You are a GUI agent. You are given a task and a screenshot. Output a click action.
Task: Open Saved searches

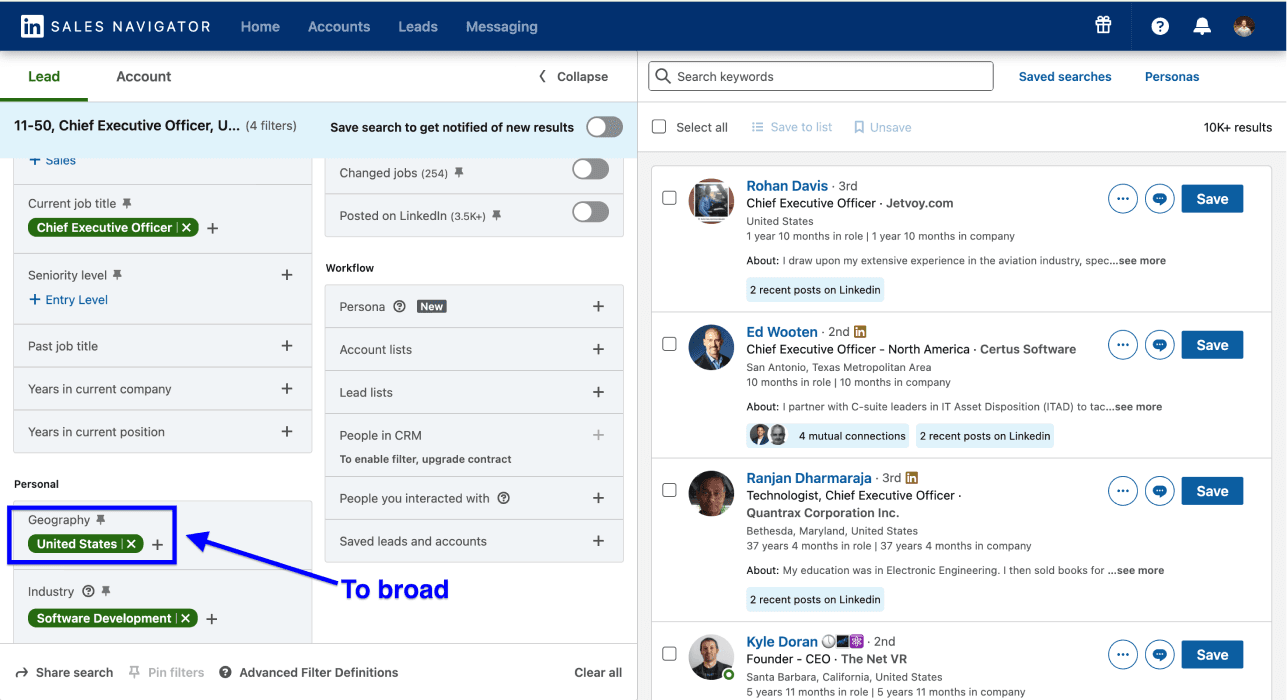1064,76
